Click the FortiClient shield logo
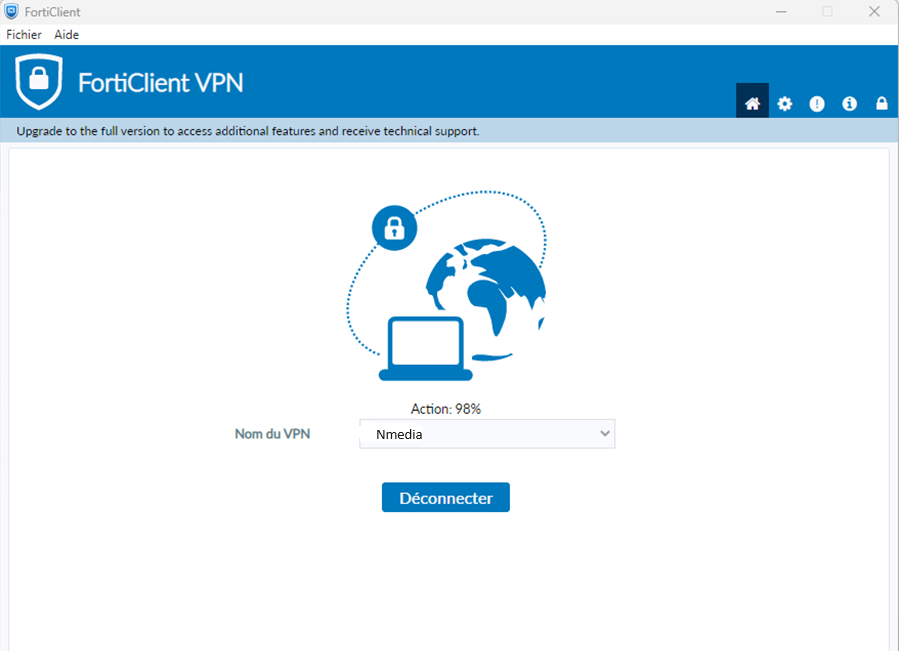Image resolution: width=902 pixels, height=651 pixels. click(39, 82)
